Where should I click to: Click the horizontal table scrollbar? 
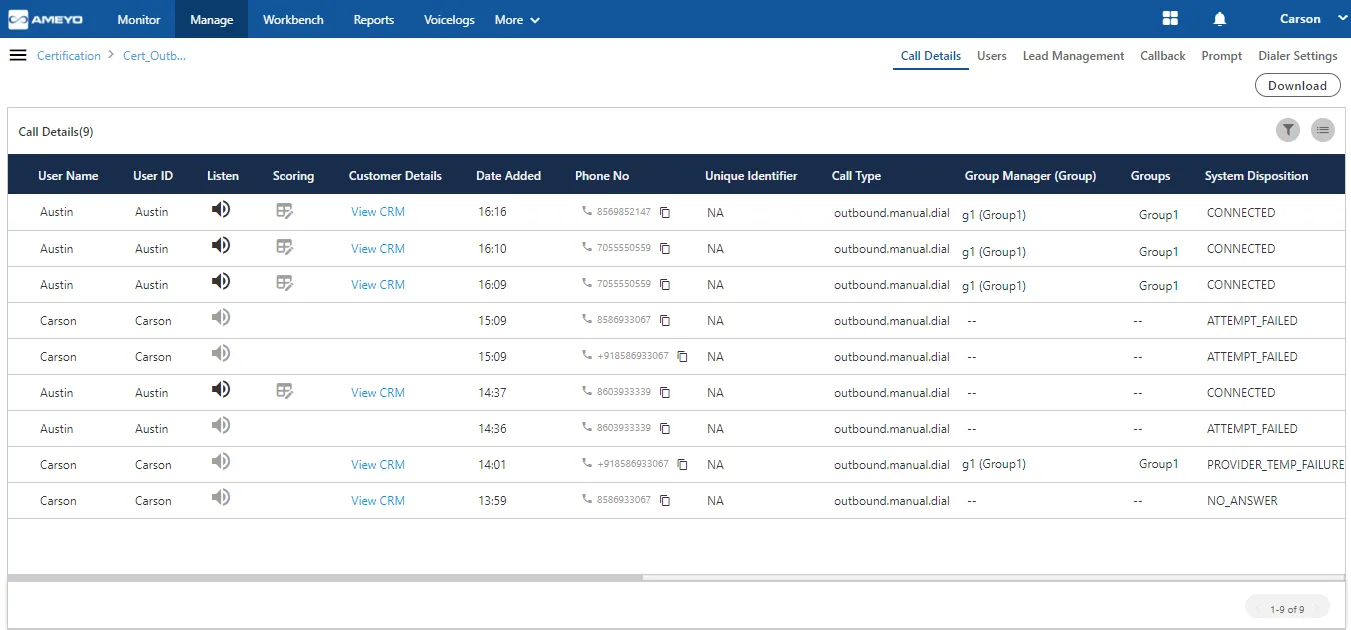[325, 577]
